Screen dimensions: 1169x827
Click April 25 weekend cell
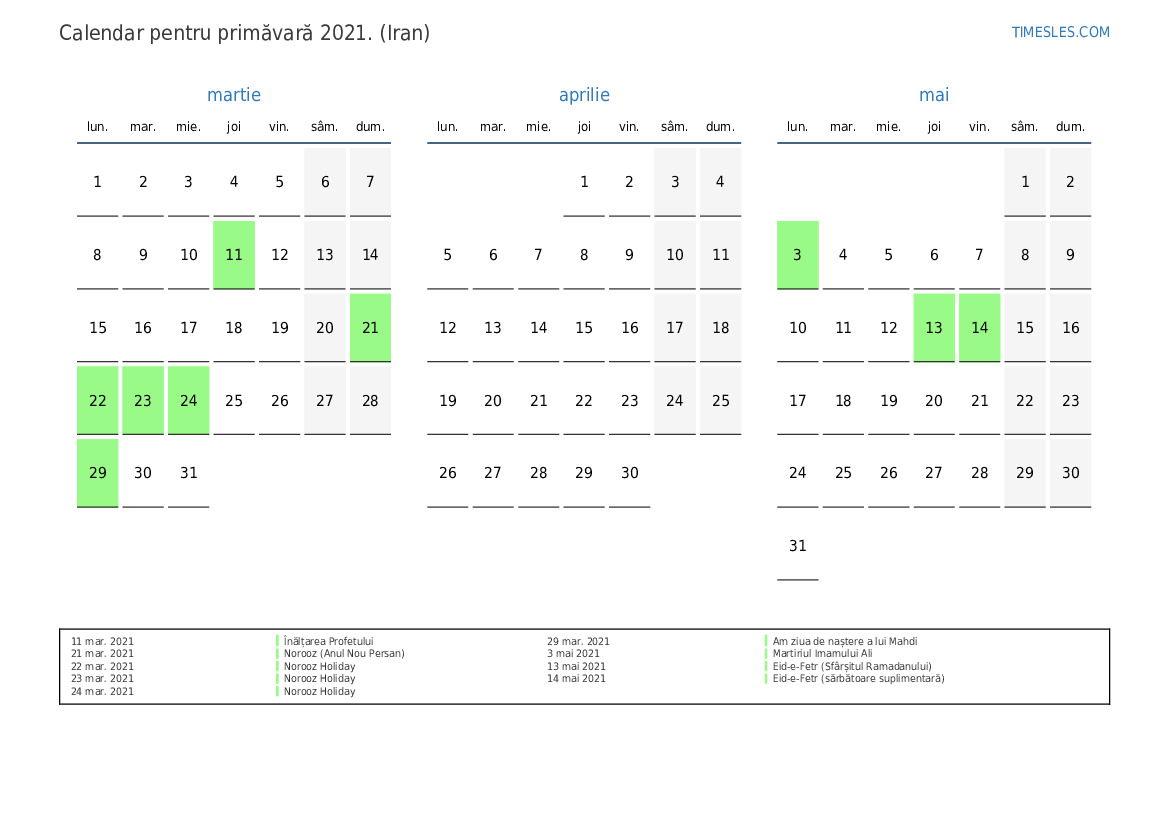coord(721,400)
